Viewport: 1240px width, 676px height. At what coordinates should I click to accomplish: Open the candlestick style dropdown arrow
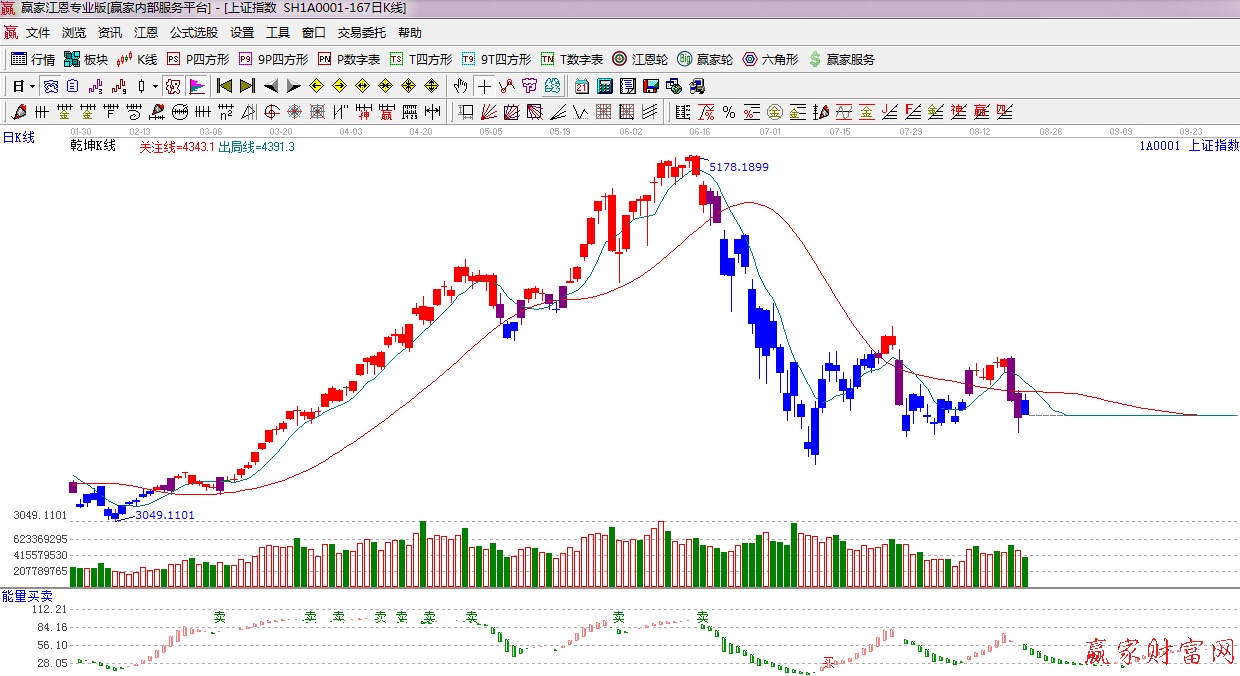tap(155, 85)
